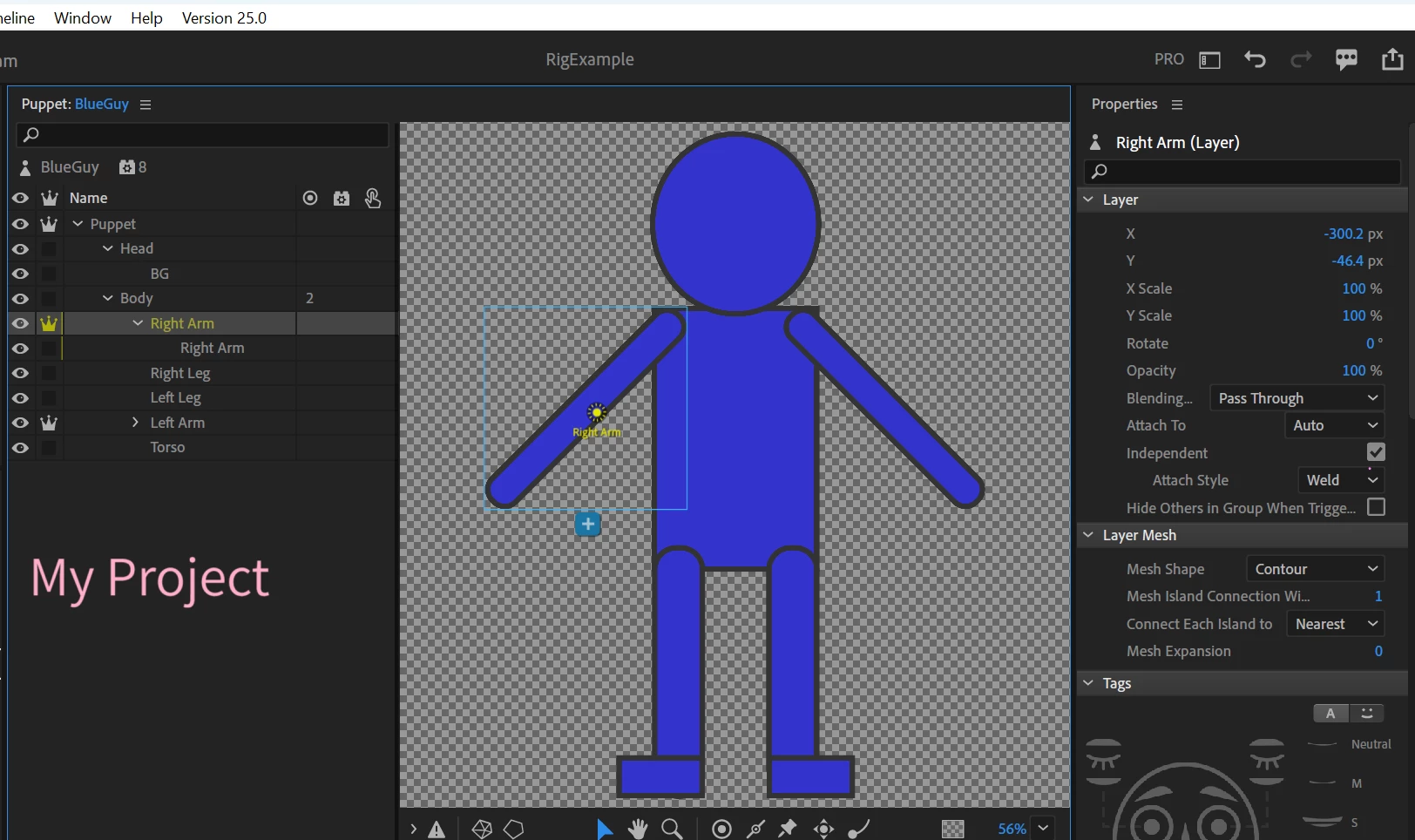The image size is (1415, 840).
Task: Click the eye icon in header row
Action: pyautogui.click(x=20, y=199)
